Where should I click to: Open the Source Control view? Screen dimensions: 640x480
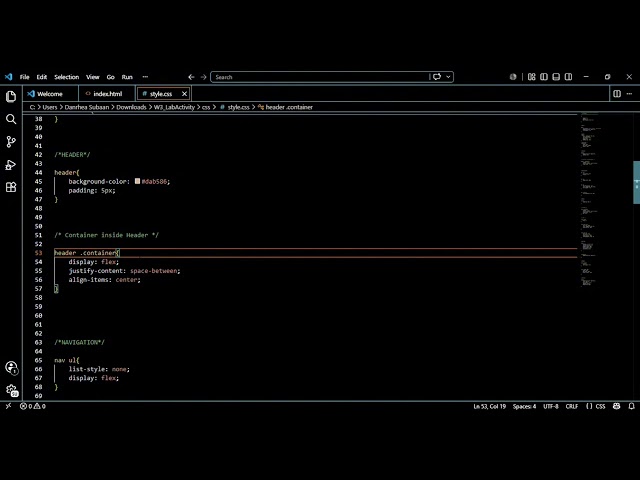point(11,142)
